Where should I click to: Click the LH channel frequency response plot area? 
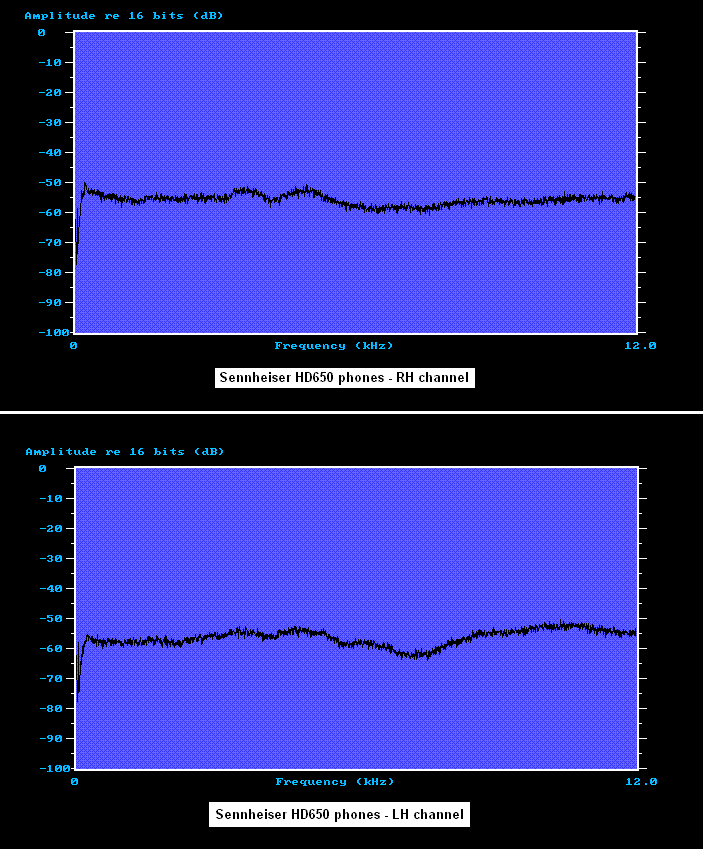(356, 618)
